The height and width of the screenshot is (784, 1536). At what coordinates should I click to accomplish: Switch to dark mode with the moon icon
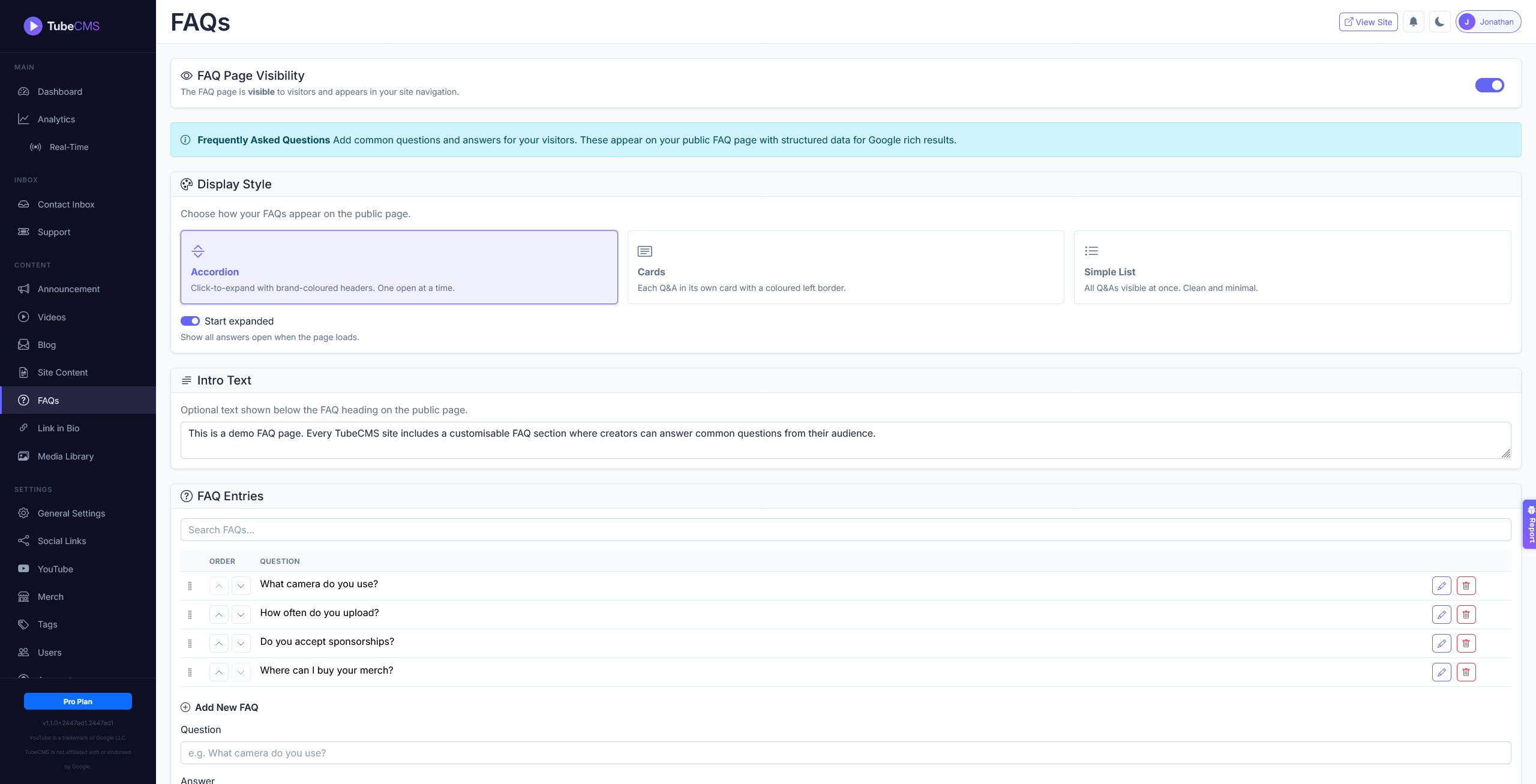pos(1439,22)
